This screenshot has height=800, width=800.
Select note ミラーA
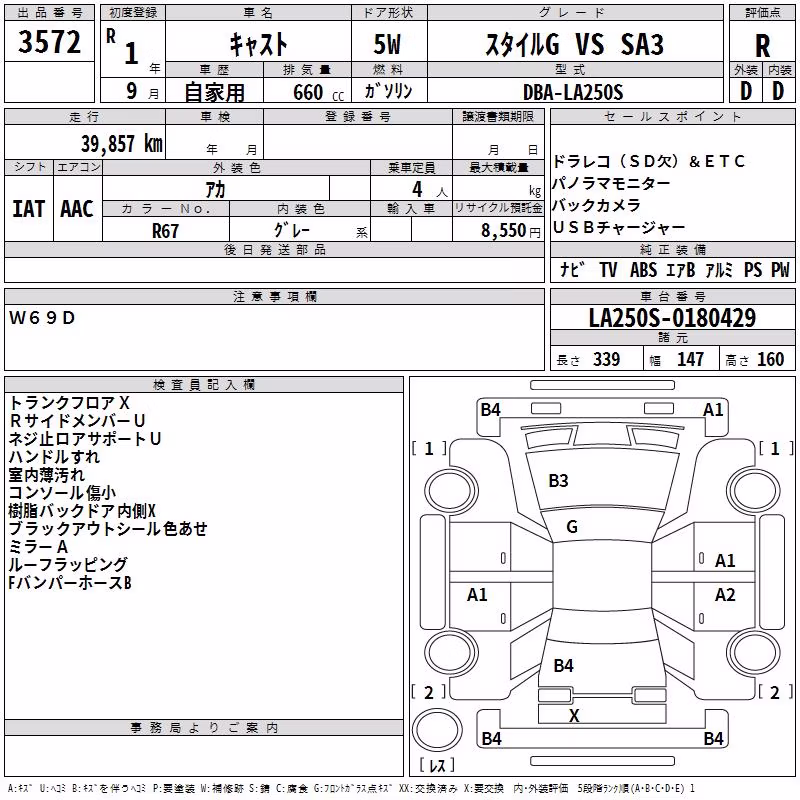38,547
